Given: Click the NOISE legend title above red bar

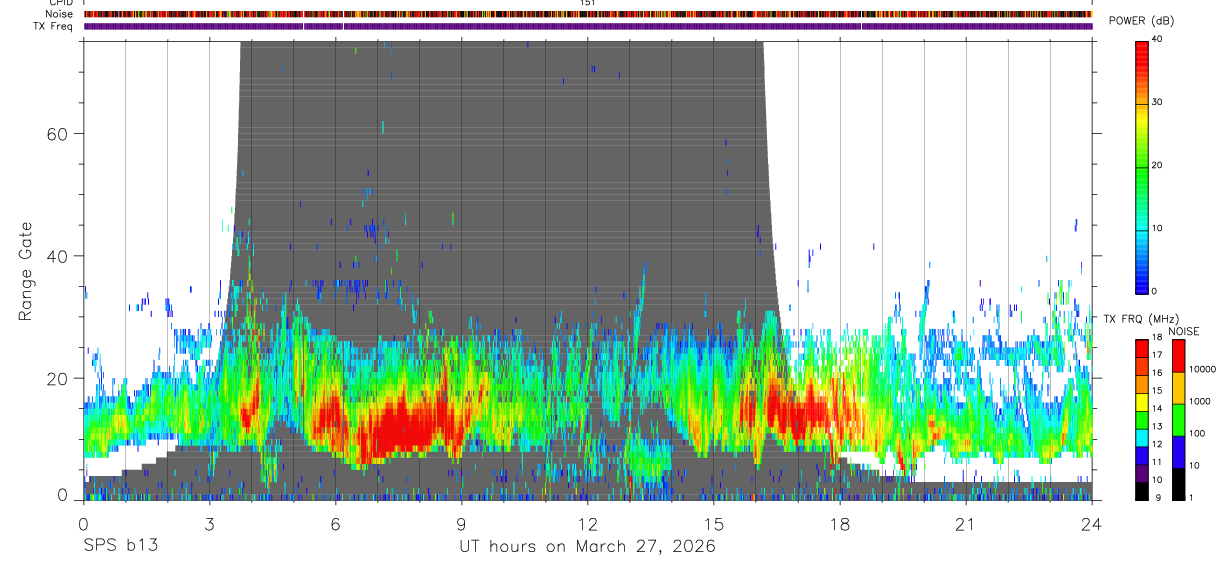Looking at the screenshot, I should [1185, 331].
